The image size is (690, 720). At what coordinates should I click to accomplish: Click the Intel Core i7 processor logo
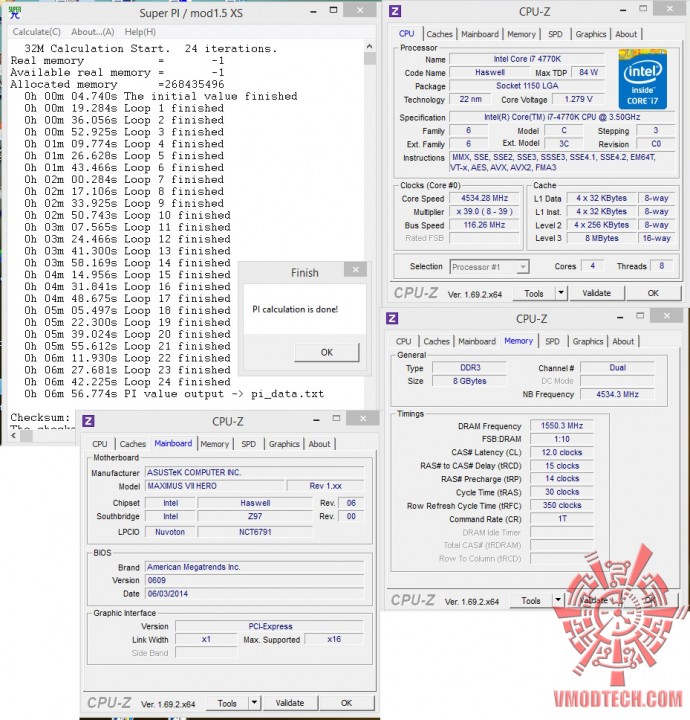click(x=643, y=79)
